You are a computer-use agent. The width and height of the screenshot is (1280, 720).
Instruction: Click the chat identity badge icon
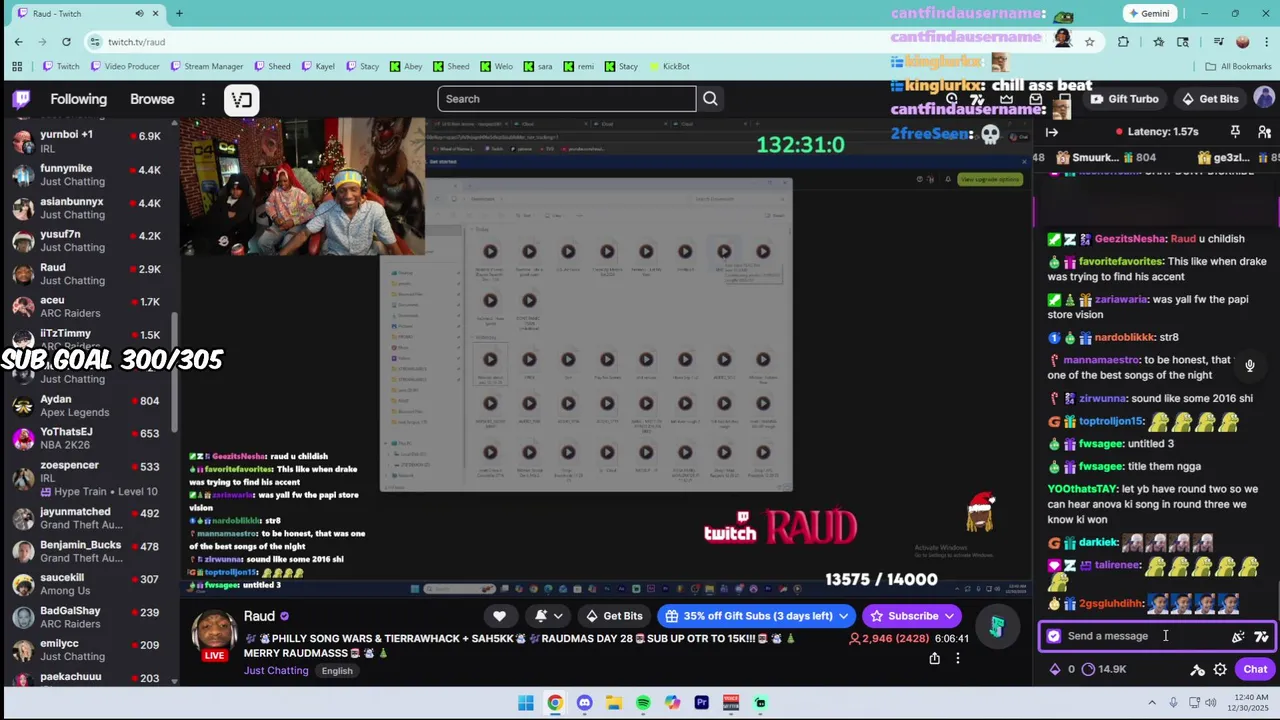click(1053, 636)
